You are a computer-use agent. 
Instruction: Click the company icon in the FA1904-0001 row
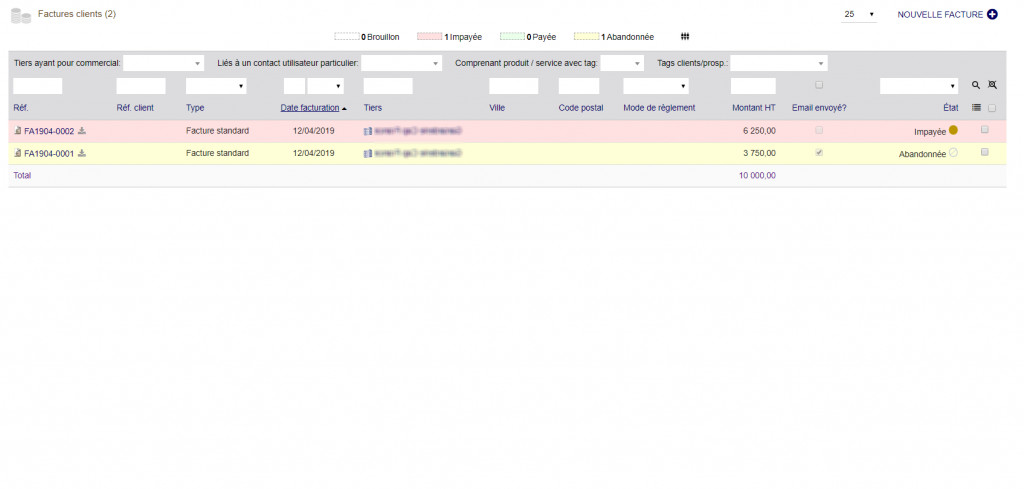point(368,153)
